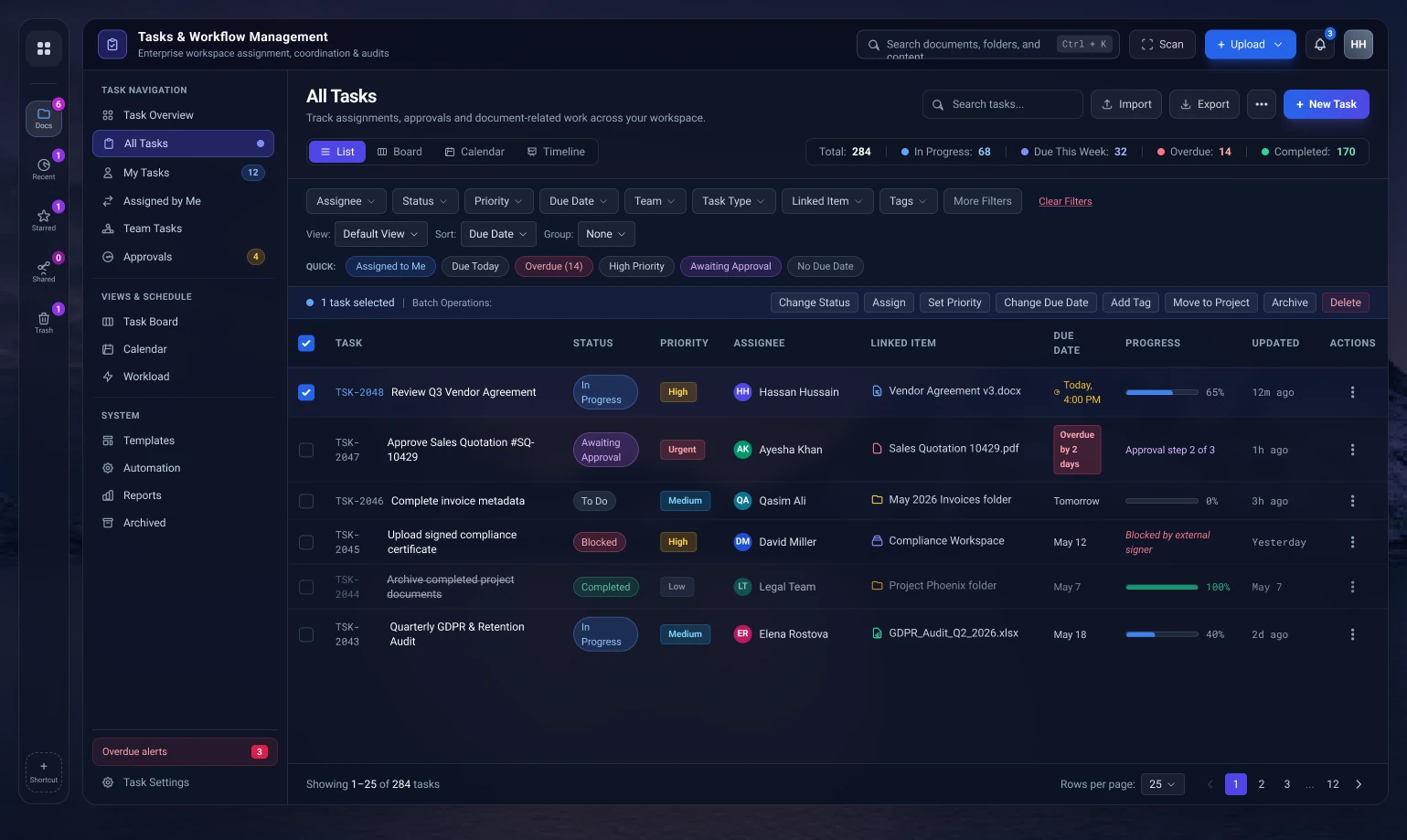Image resolution: width=1407 pixels, height=840 pixels.
Task: Open actions menu for Review Q3 Vendor Agreement
Action: pos(1352,392)
